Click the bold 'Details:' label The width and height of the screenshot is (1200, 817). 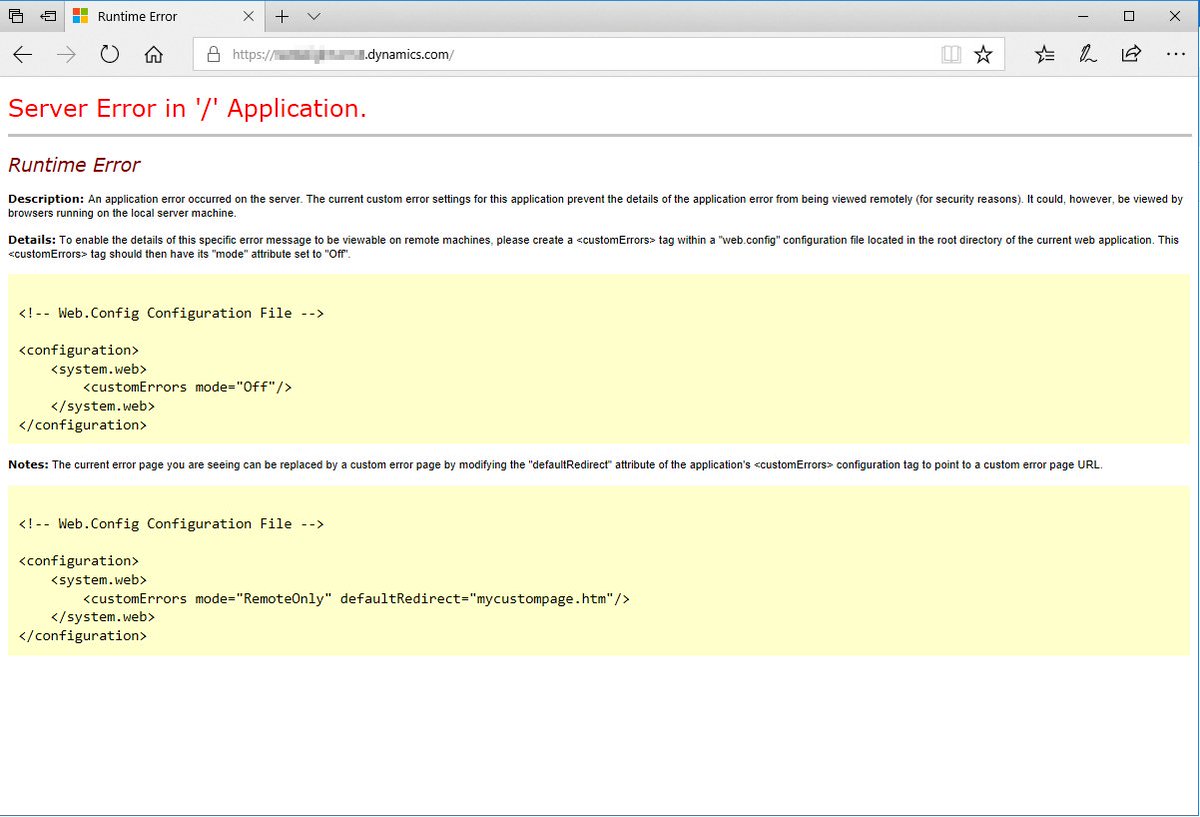(x=32, y=240)
